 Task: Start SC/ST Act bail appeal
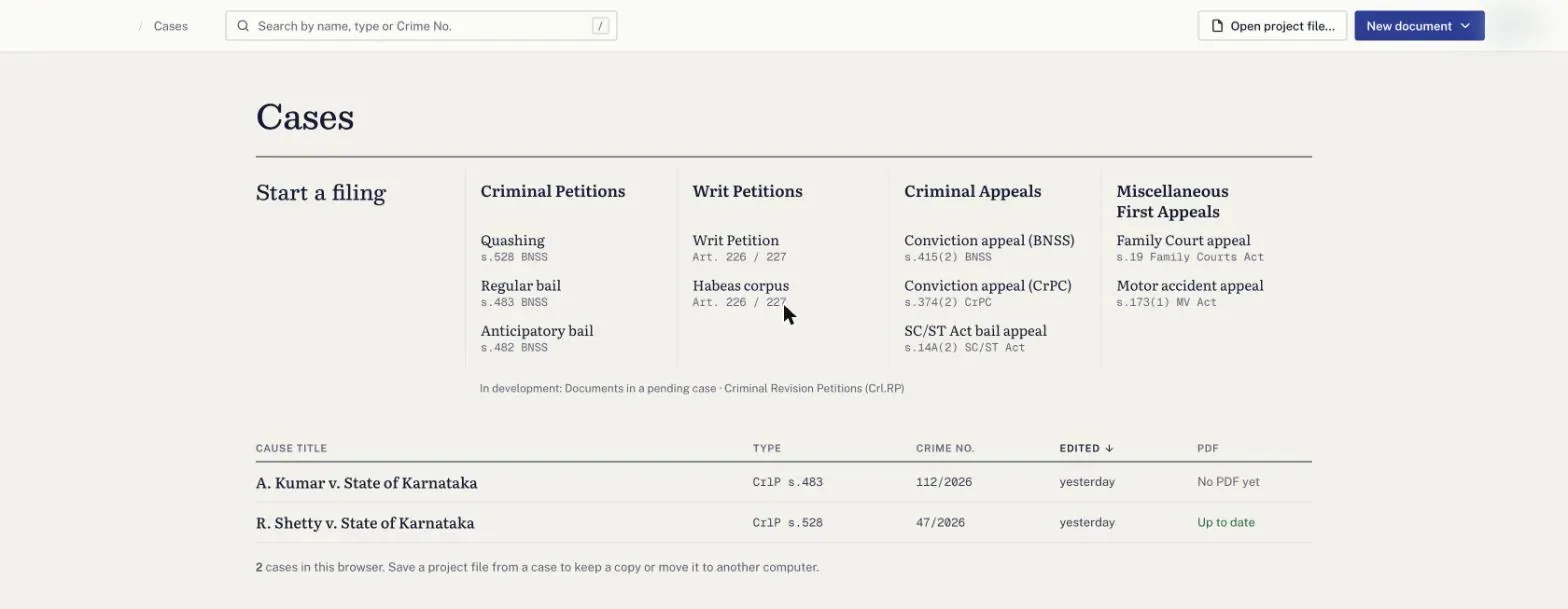point(975,338)
